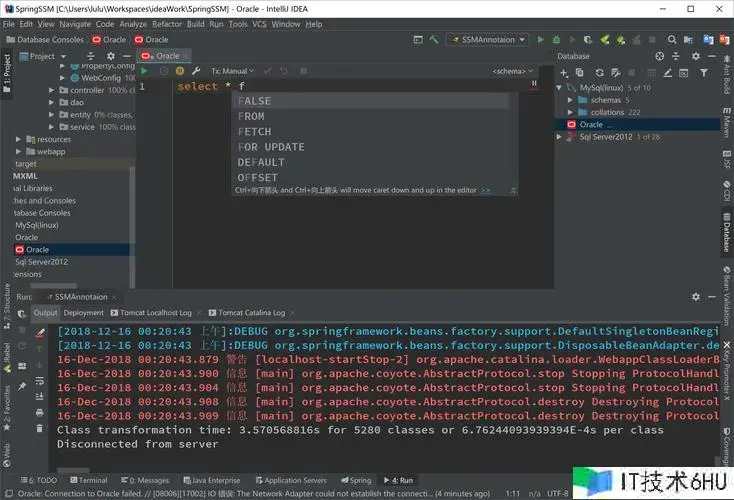Switch to the Tomcat Catalina Log tab
Image resolution: width=734 pixels, height=500 pixels.
[x=250, y=313]
